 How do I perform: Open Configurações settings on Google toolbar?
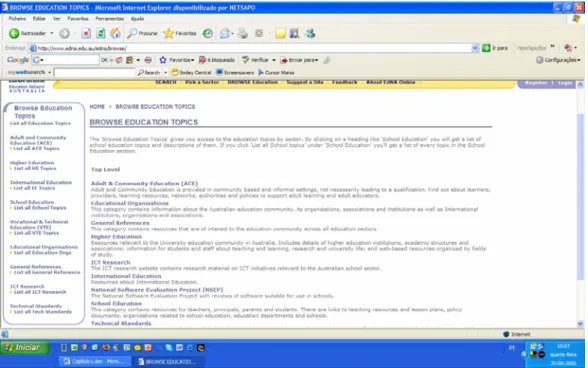(558, 60)
